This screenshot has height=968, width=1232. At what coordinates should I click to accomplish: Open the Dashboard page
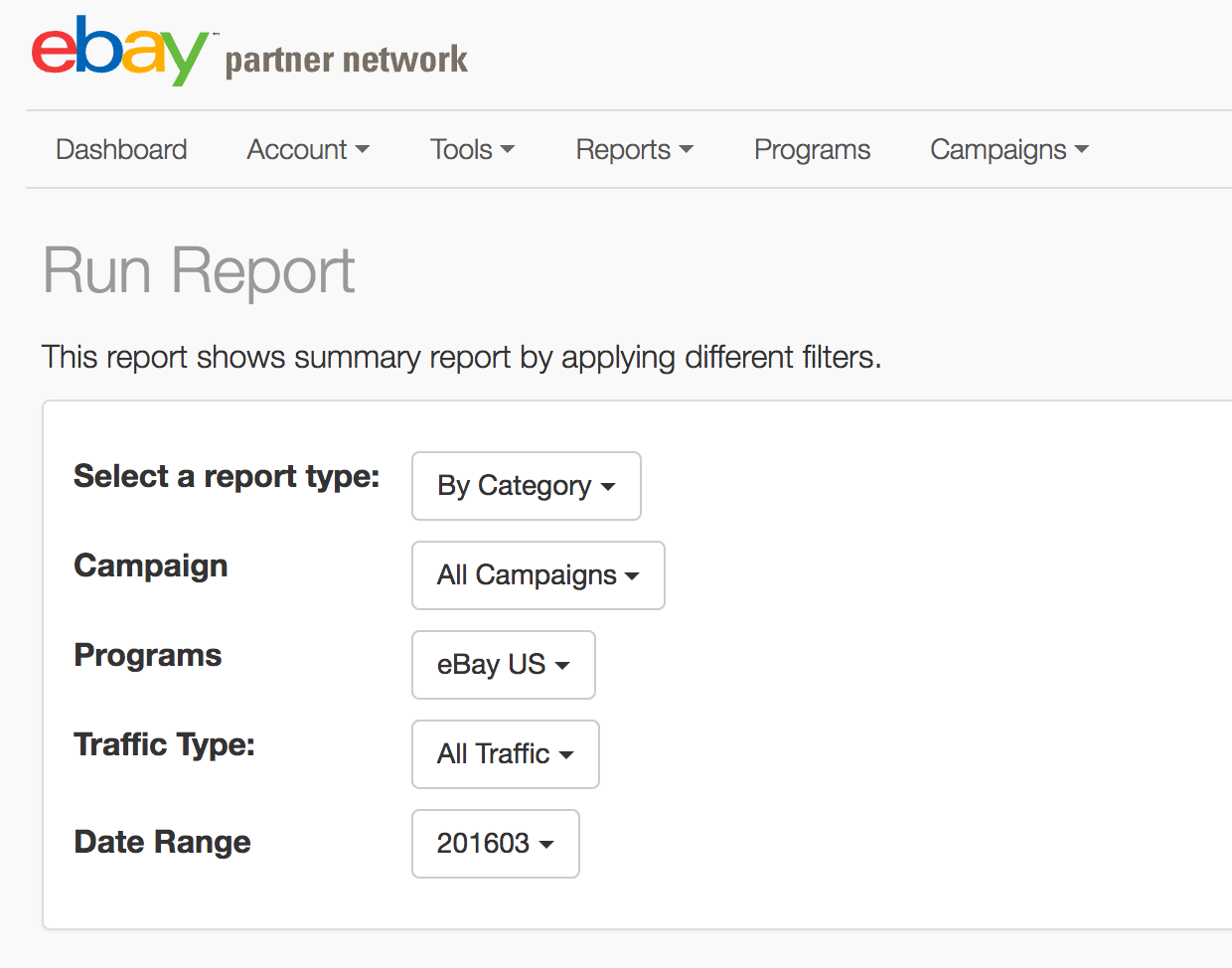(121, 149)
